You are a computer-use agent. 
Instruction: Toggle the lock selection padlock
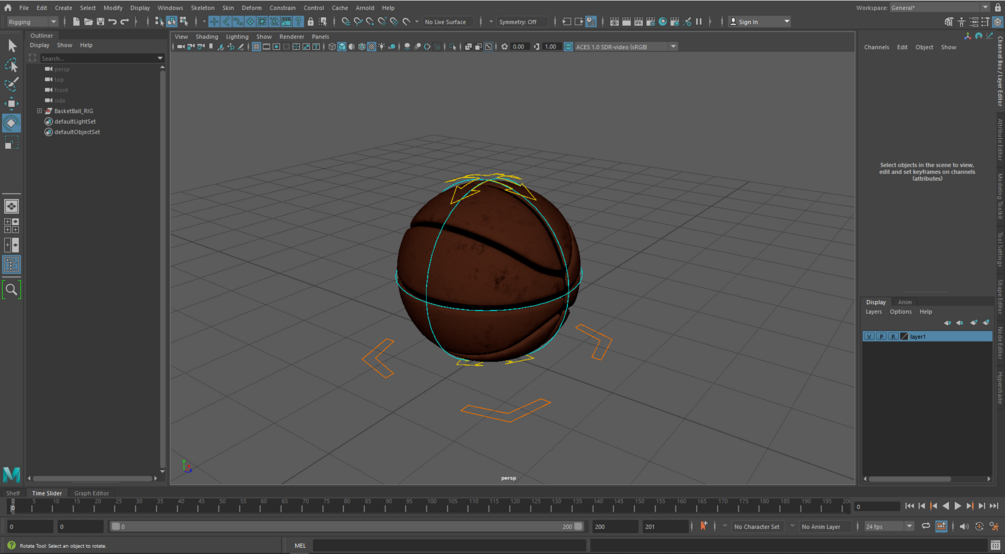pos(311,22)
